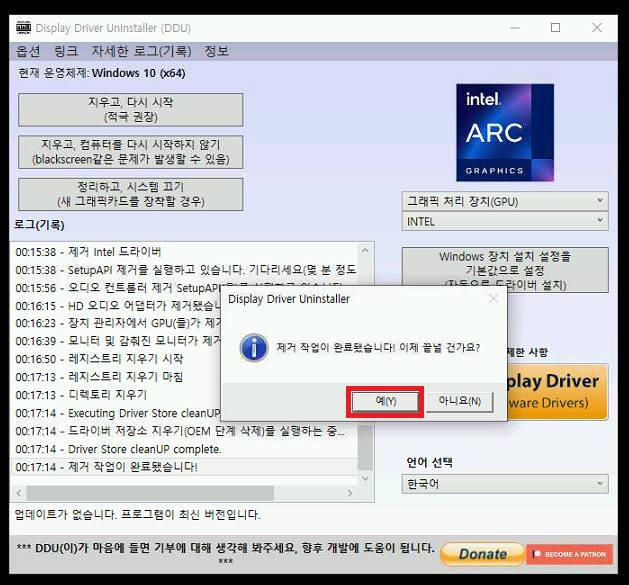Viewport: 629px width, 585px height.
Task: Click the log horizontal scroll left arrow
Action: click(19, 493)
